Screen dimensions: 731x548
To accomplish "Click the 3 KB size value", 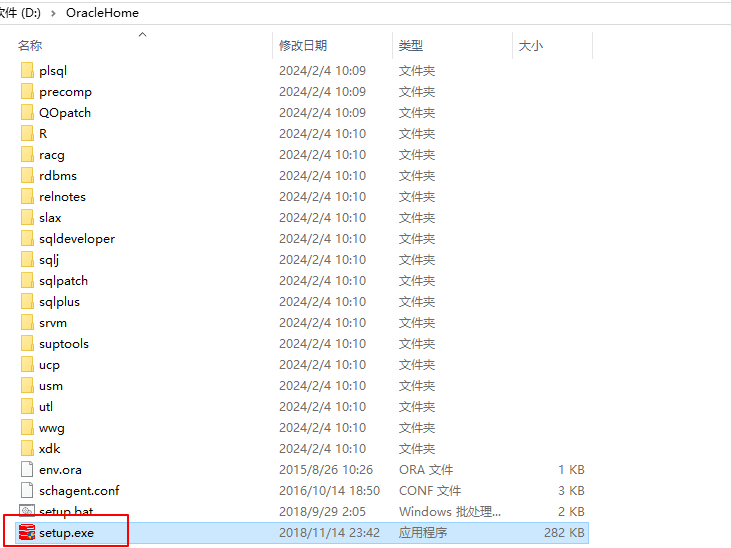I will pos(571,491).
